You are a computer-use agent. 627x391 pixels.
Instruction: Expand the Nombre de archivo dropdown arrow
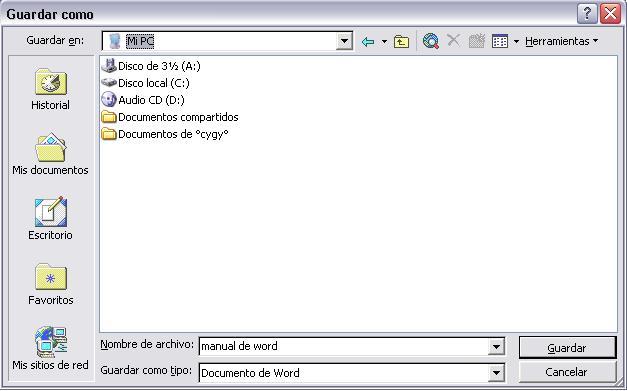(496, 347)
